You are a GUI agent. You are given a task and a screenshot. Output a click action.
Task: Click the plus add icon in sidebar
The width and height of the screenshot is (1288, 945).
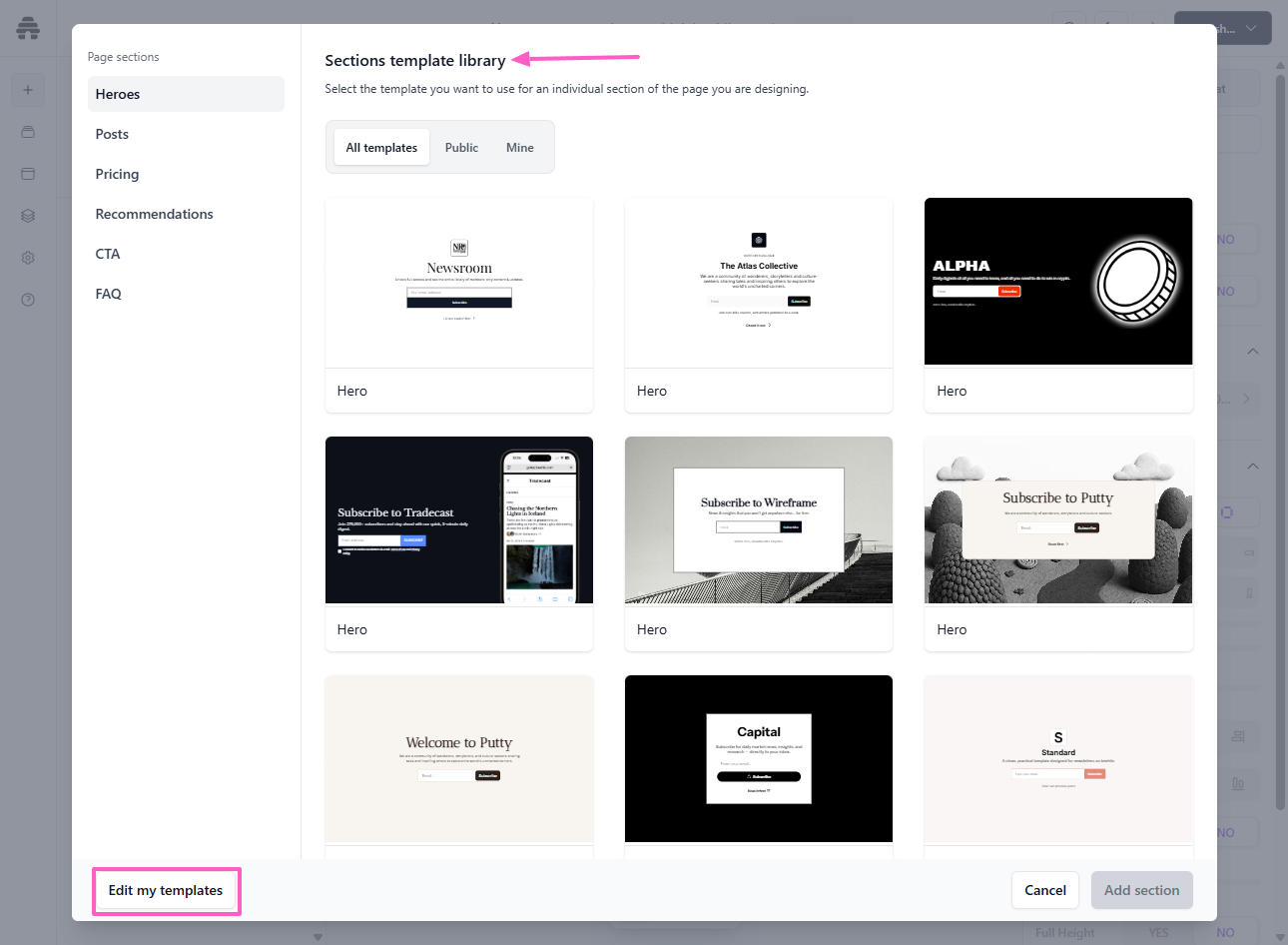pyautogui.click(x=28, y=90)
